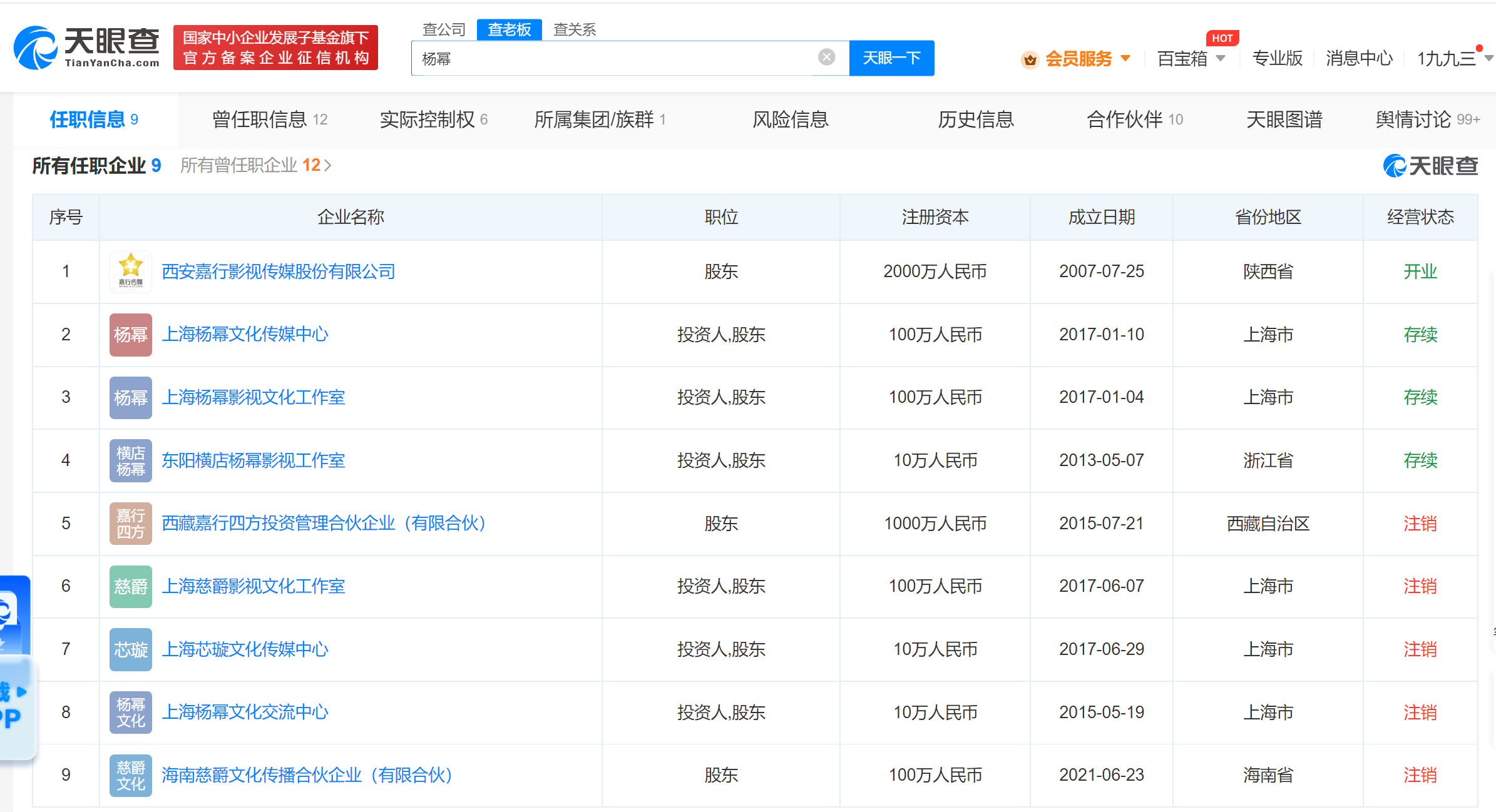Click the 海南省 province cell
This screenshot has width=1496, height=812.
pyautogui.click(x=1268, y=775)
